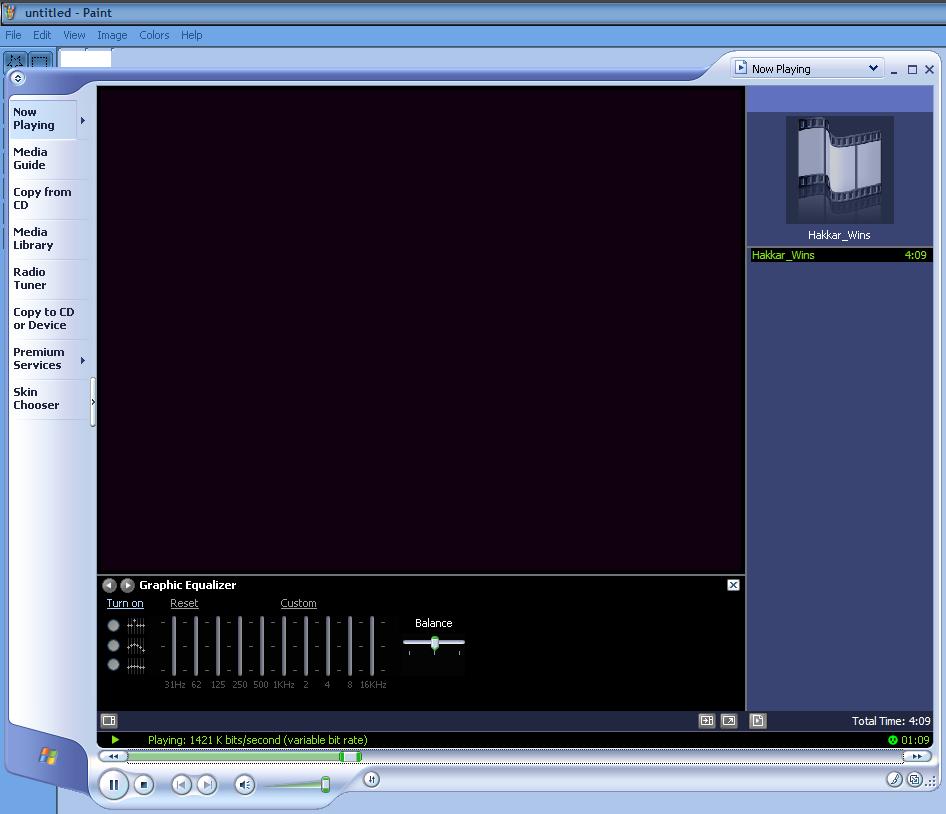Click the green connection status icon
The image size is (946, 814).
click(893, 740)
